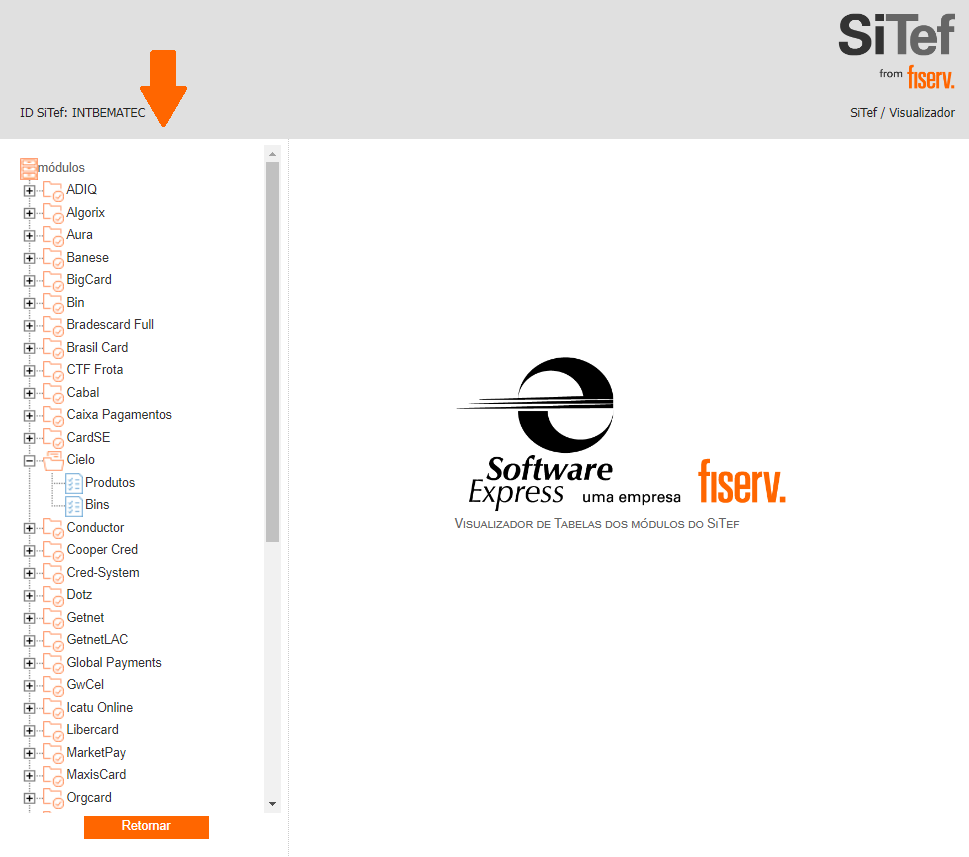Open the Bins table under Cielo
The width and height of the screenshot is (969, 857).
click(x=97, y=505)
